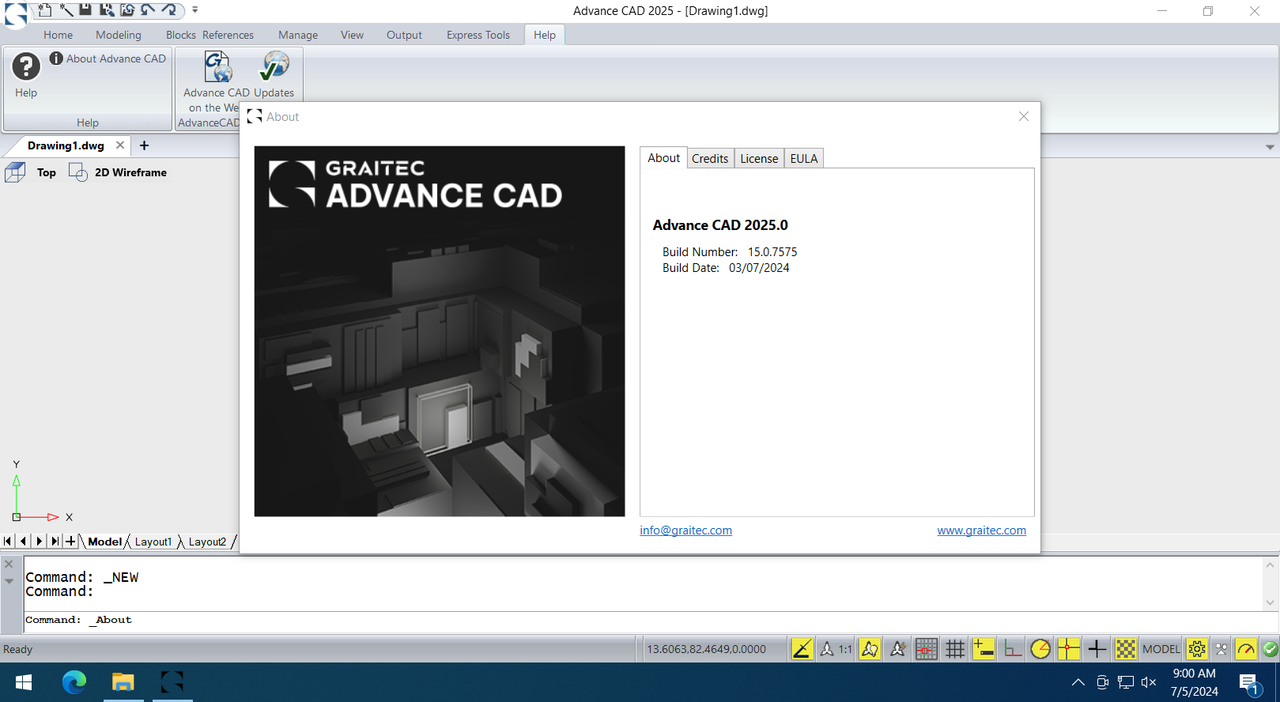Click the MODEL space button in status bar
Viewport: 1280px width, 702px height.
coord(1161,649)
